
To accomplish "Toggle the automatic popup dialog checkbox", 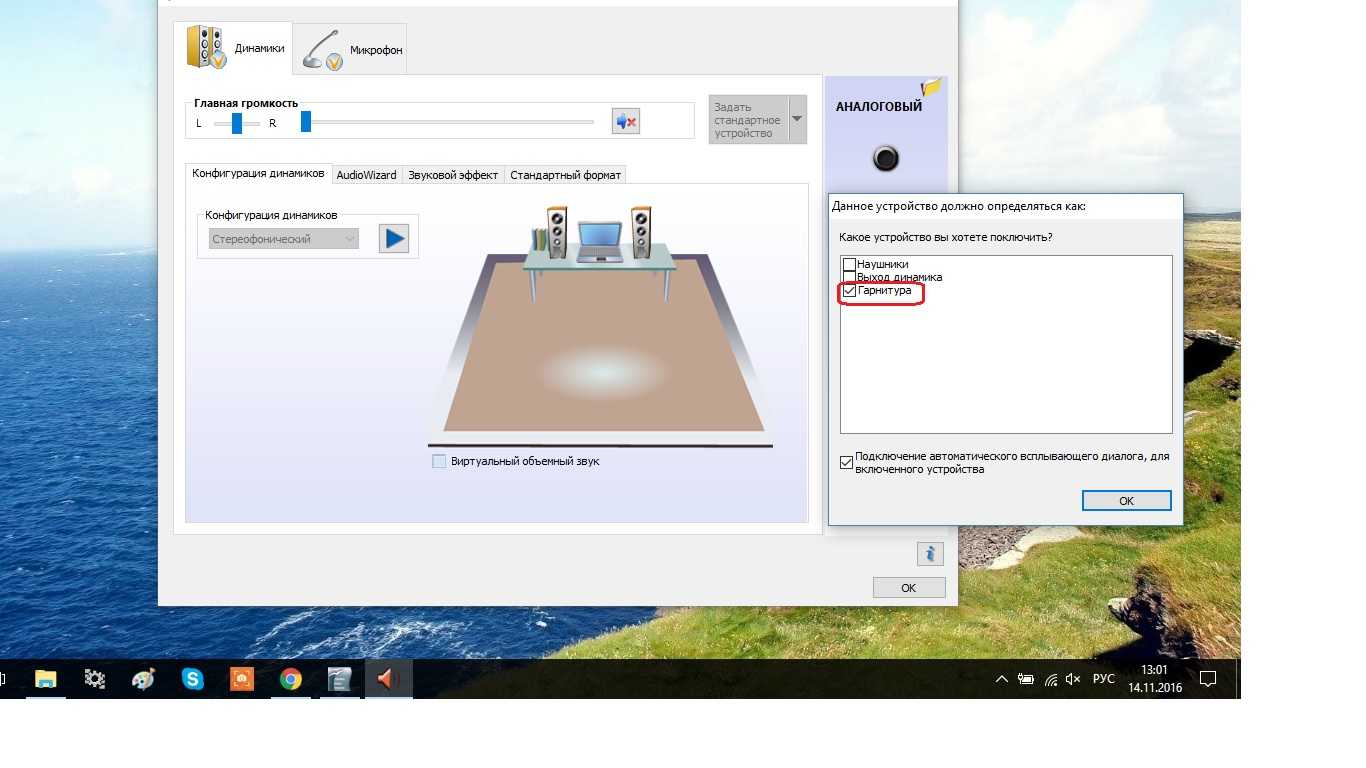I will pos(847,462).
